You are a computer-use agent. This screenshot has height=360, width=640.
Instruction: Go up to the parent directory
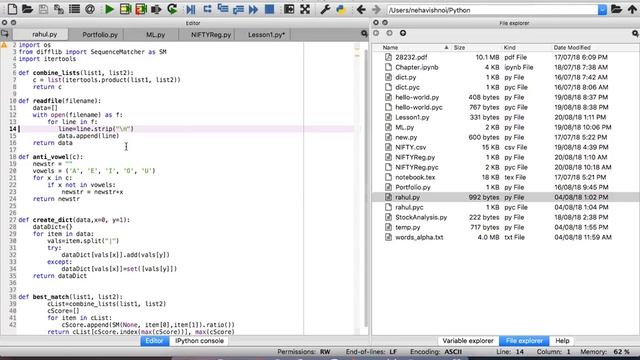tap(632, 9)
